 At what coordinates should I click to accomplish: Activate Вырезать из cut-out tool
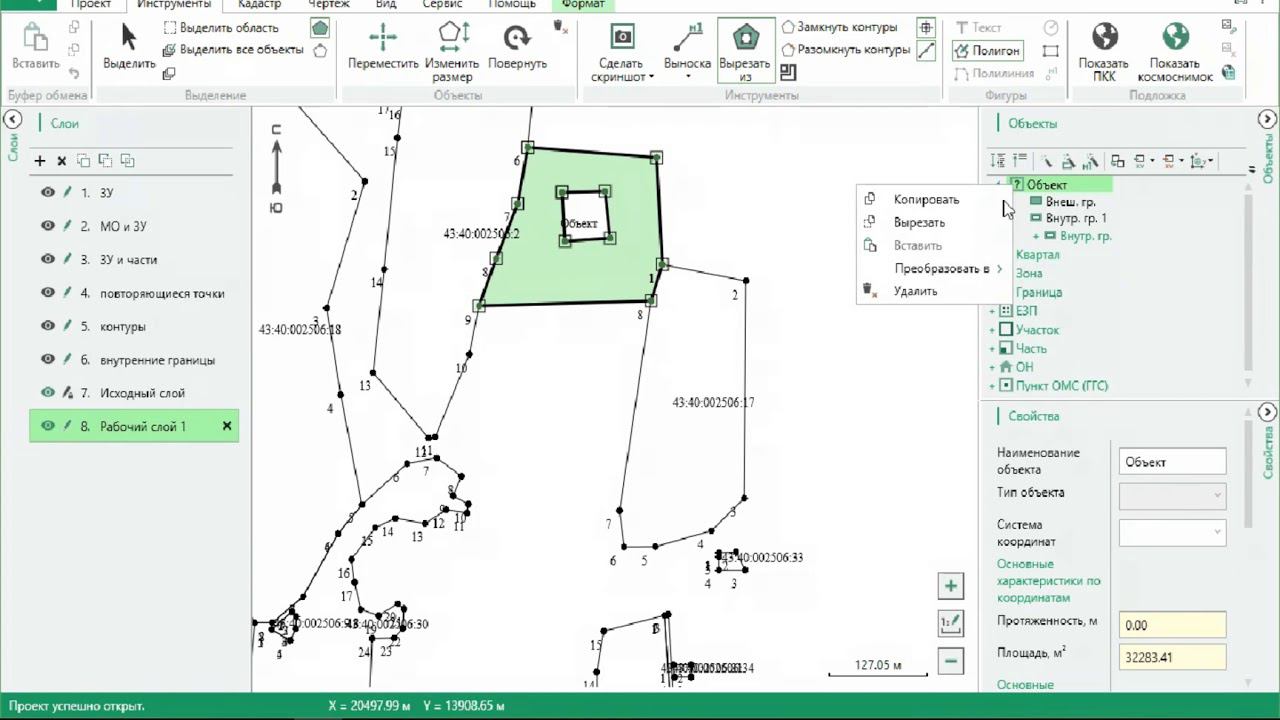click(745, 52)
